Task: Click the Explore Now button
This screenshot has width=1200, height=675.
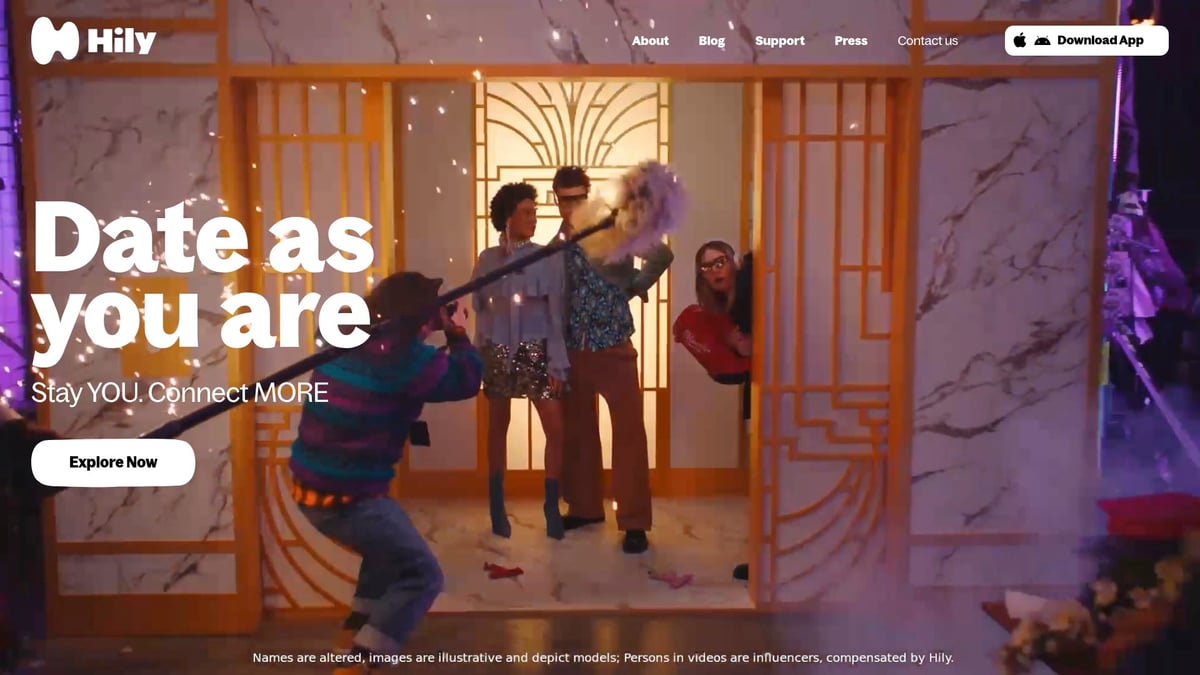Action: tap(113, 462)
